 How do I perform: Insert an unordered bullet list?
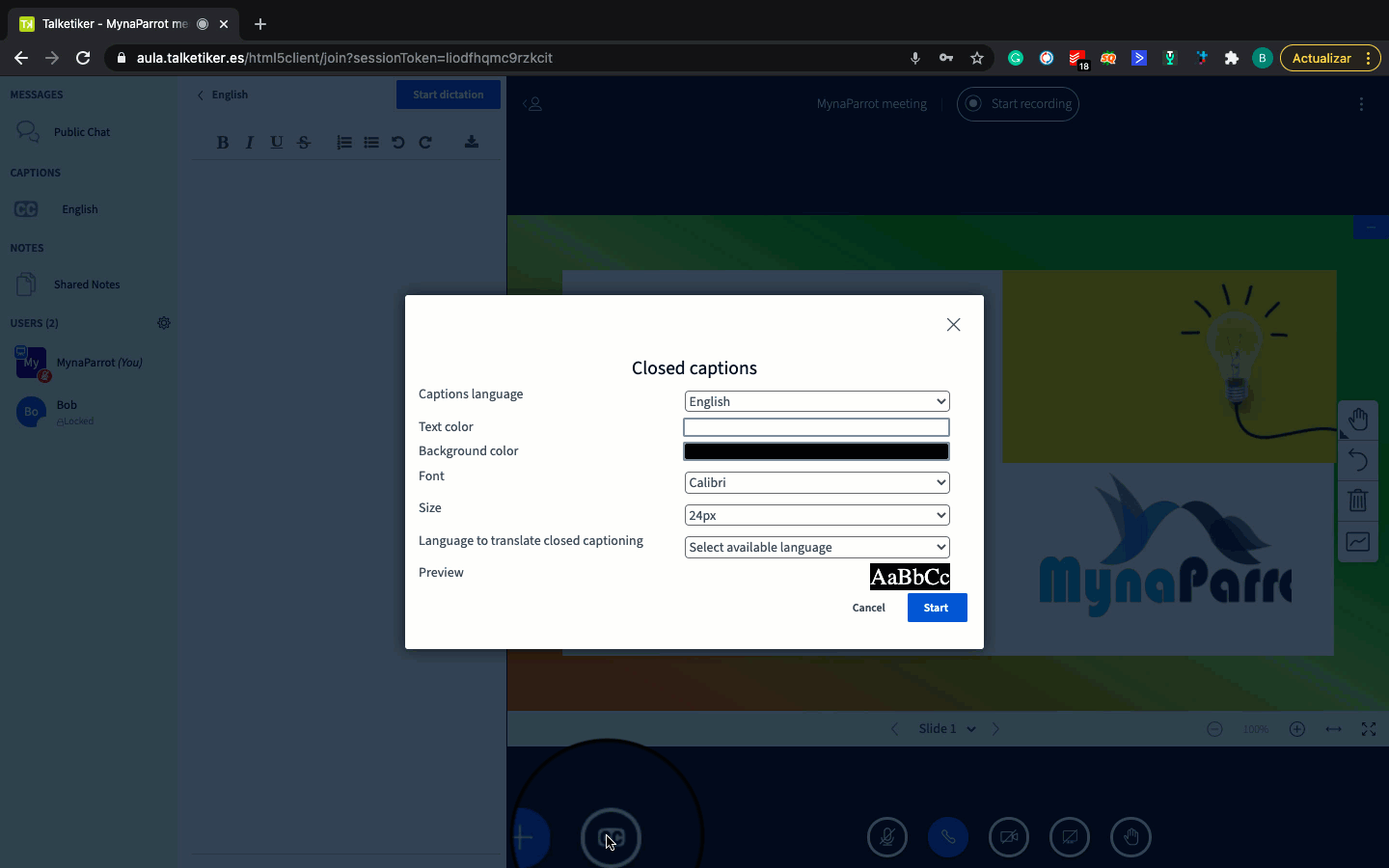(x=371, y=143)
